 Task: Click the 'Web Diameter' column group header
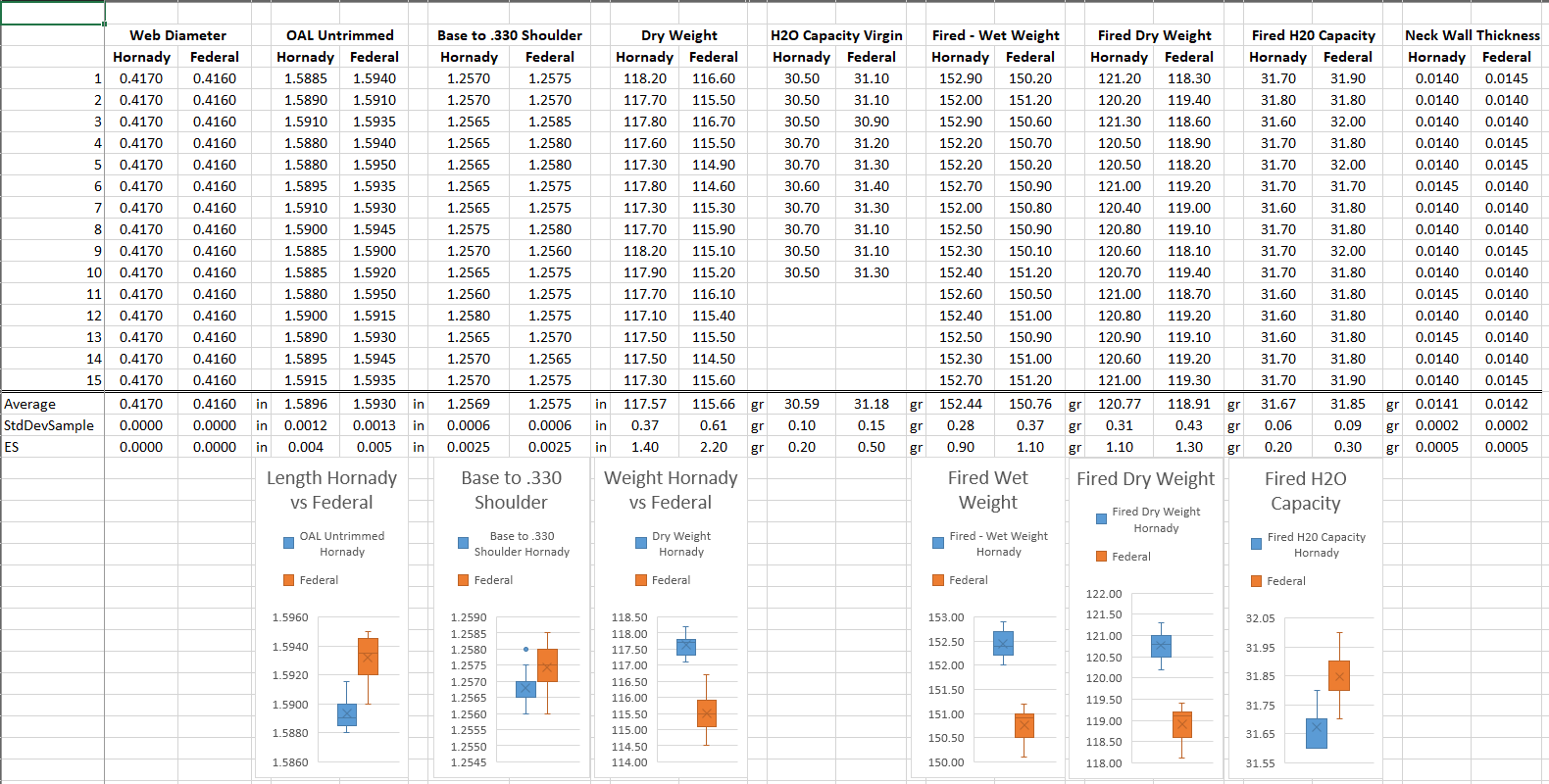point(177,35)
